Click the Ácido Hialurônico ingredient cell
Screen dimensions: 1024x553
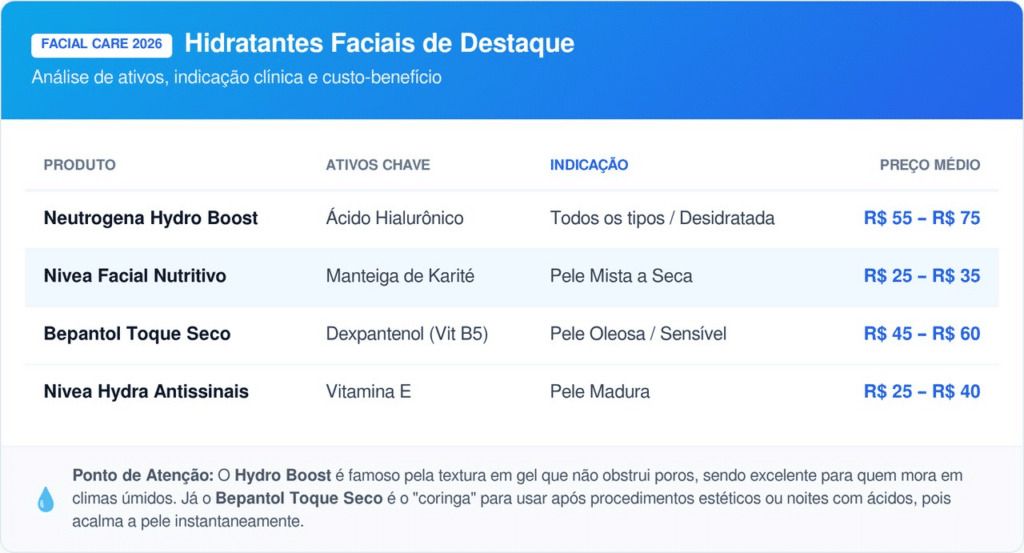(x=395, y=218)
